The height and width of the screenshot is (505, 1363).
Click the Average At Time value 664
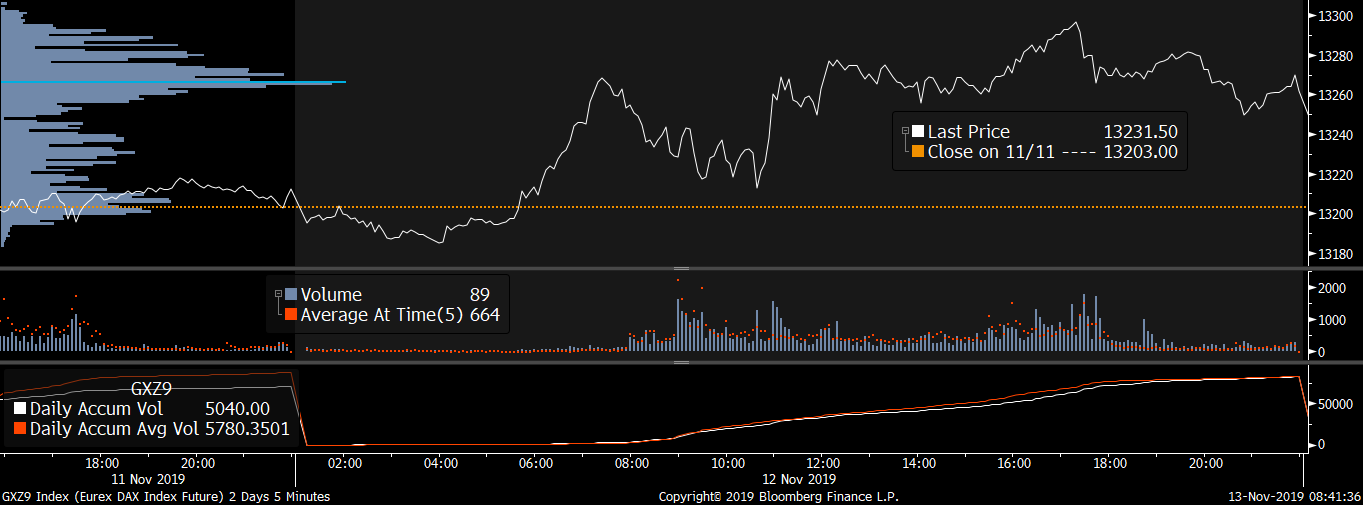pyautogui.click(x=484, y=315)
